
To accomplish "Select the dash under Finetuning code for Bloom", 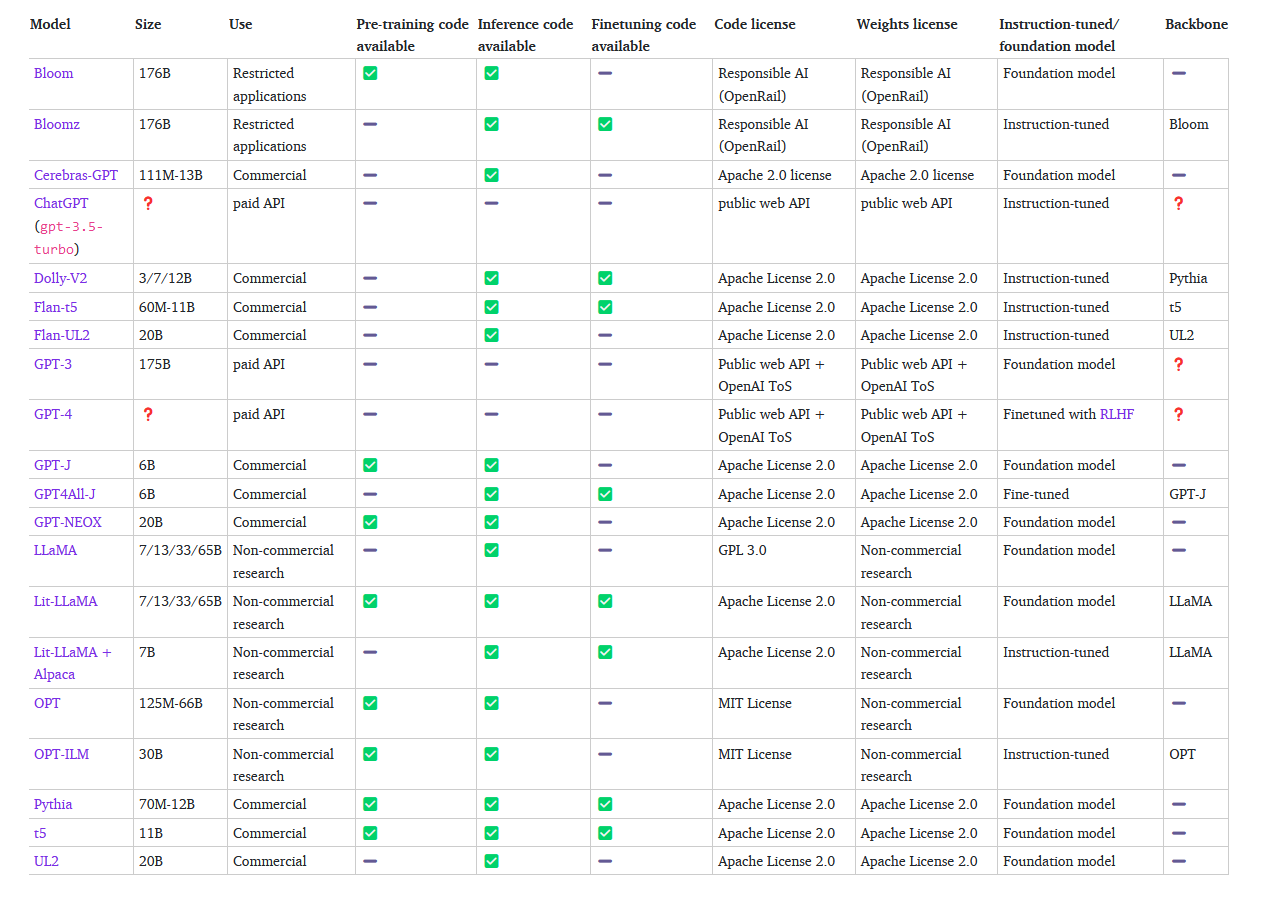I will point(605,73).
